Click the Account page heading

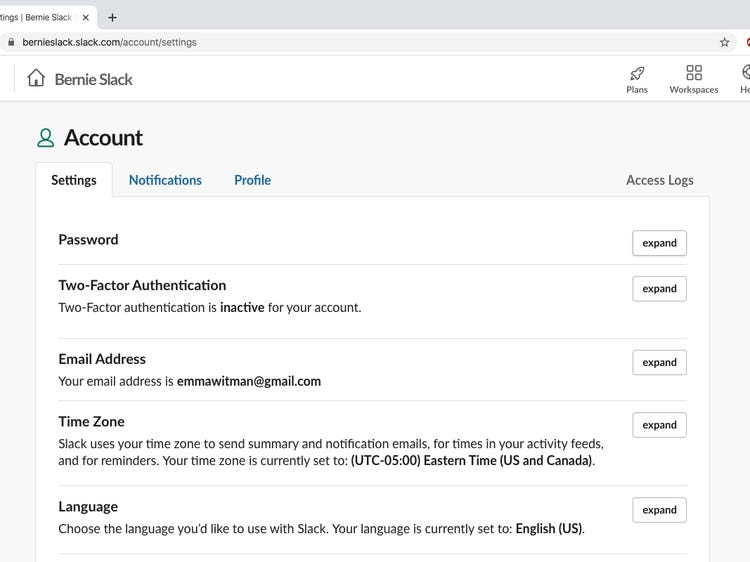[103, 138]
